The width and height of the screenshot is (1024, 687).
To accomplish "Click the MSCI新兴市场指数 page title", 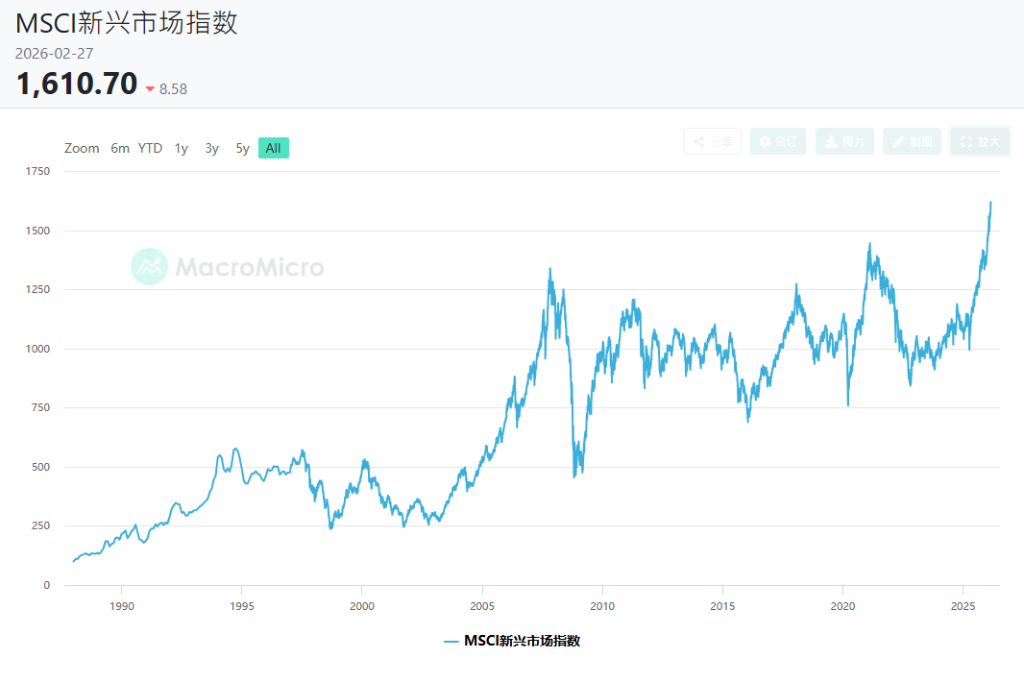I will 126,23.
